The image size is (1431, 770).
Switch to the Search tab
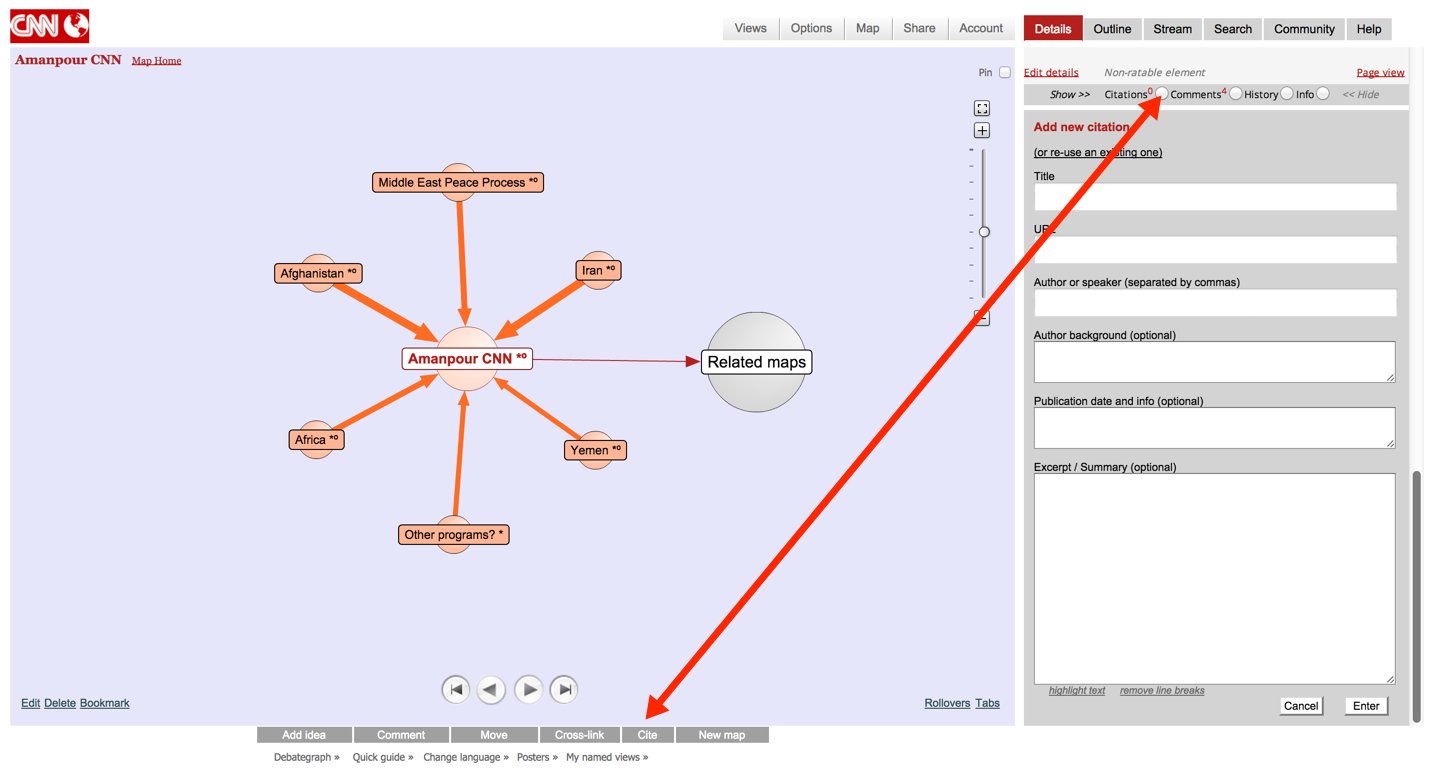(1233, 29)
